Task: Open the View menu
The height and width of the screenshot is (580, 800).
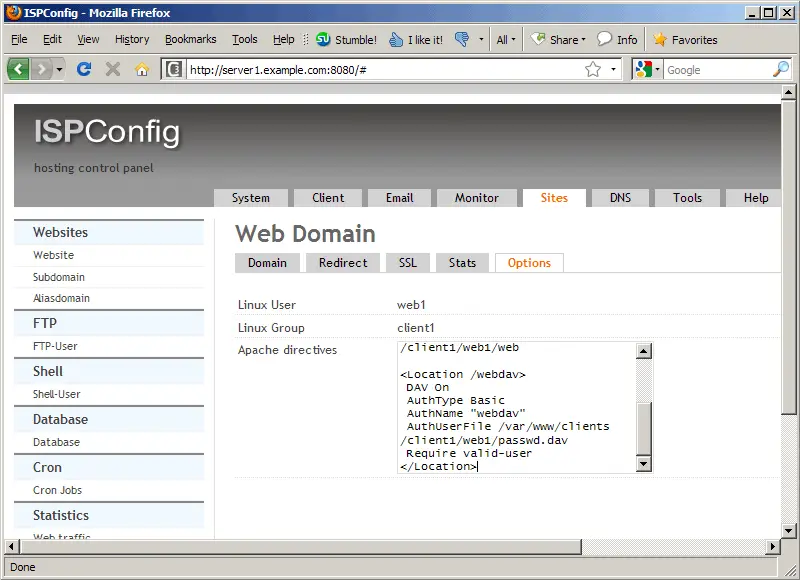Action: coord(88,39)
